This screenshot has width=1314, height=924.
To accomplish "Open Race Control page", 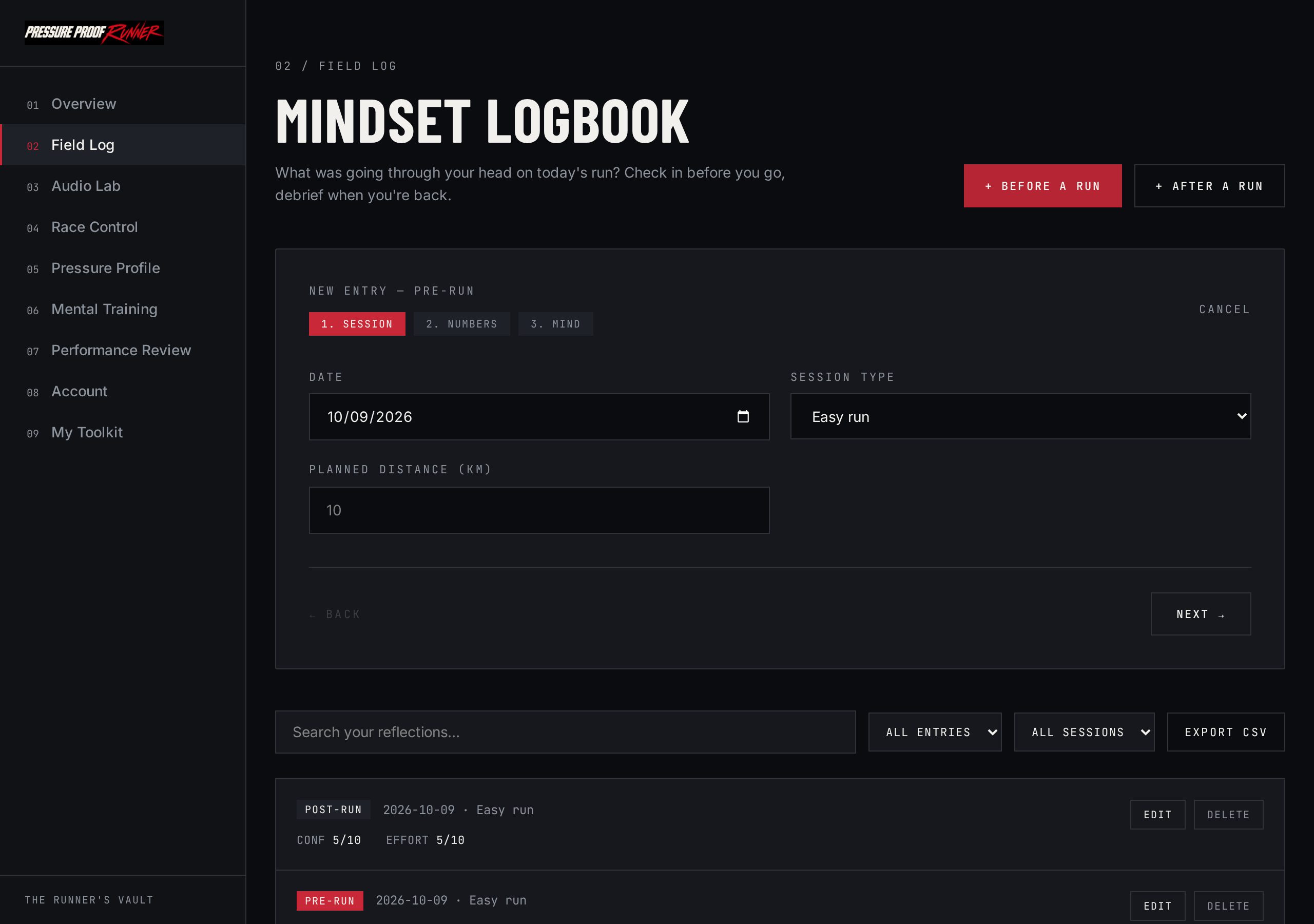I will tap(123, 227).
